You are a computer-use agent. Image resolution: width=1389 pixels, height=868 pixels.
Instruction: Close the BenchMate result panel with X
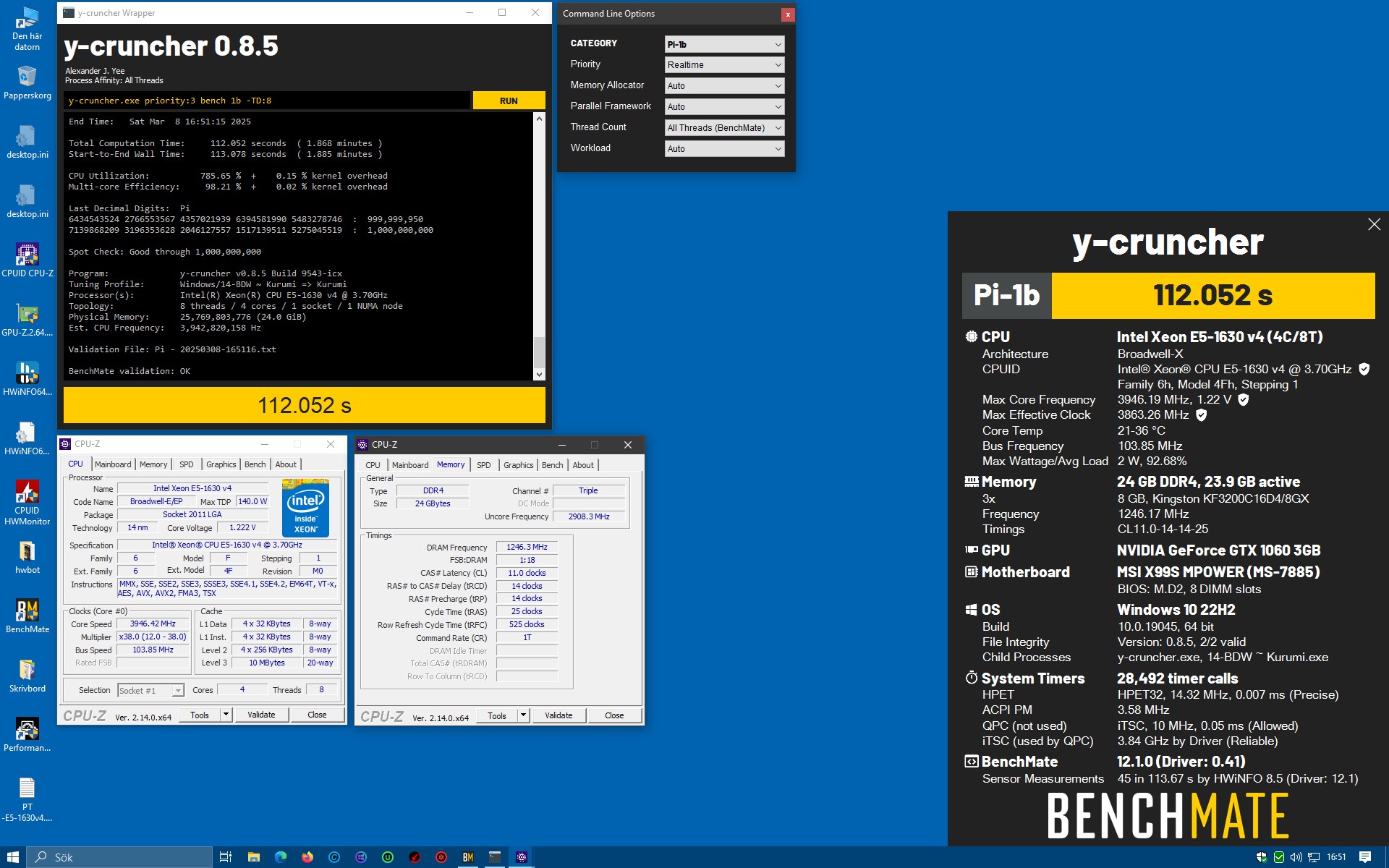click(1374, 224)
